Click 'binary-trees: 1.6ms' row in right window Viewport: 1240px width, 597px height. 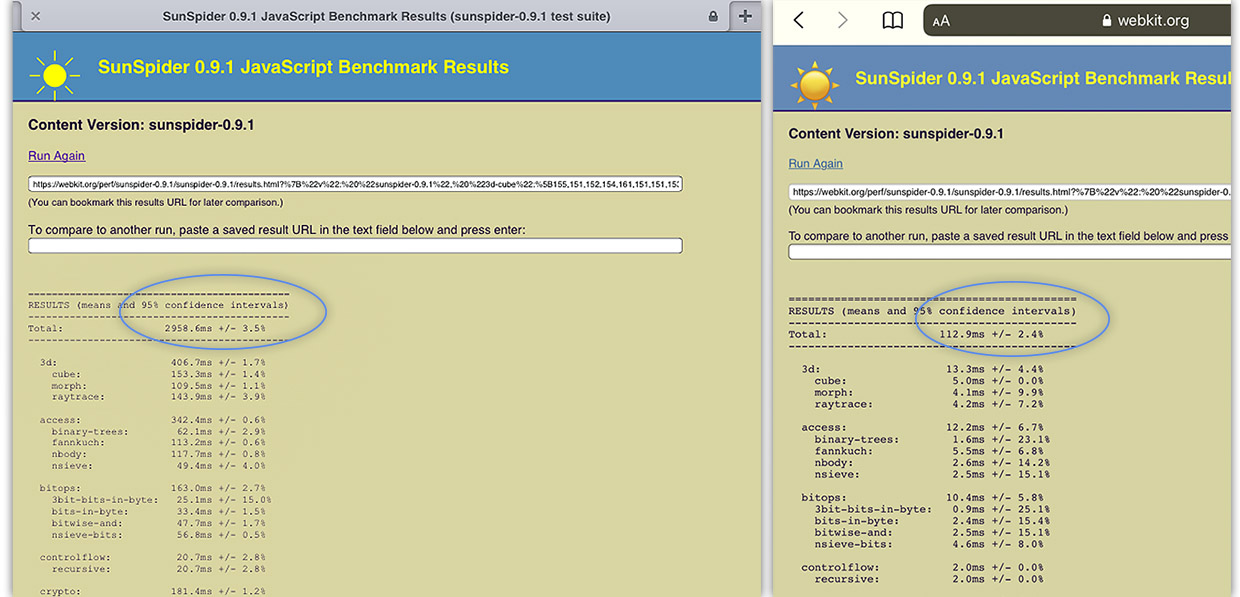932,440
